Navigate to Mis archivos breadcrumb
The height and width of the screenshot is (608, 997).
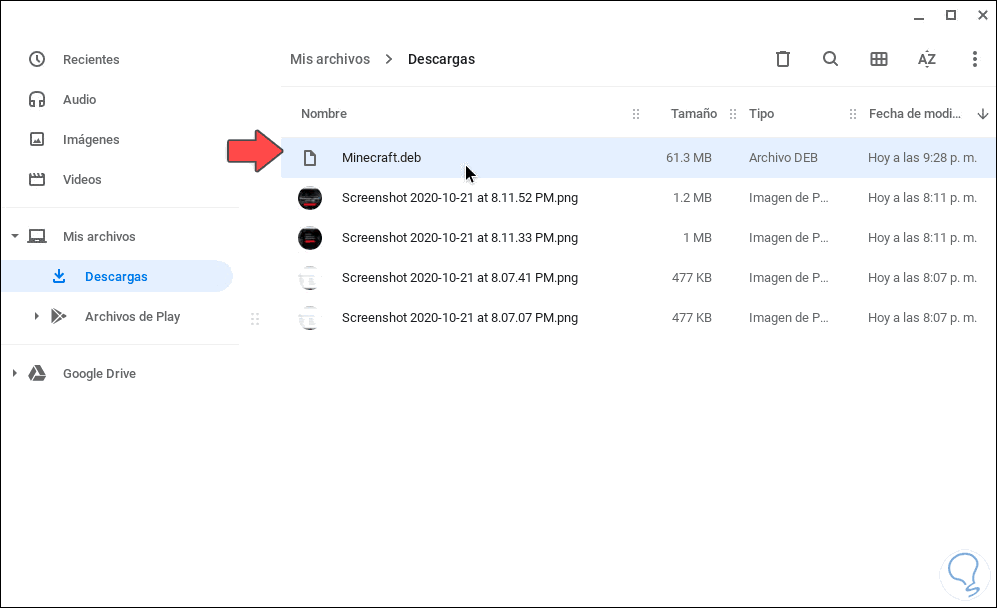click(330, 59)
